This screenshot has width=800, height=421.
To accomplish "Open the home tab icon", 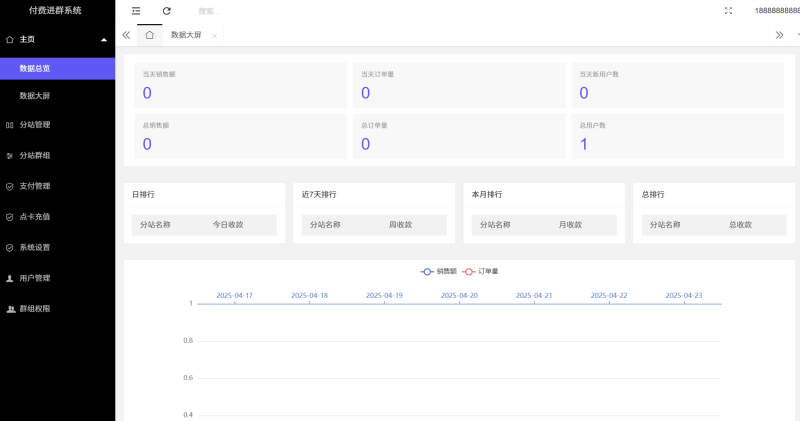I will tap(149, 34).
